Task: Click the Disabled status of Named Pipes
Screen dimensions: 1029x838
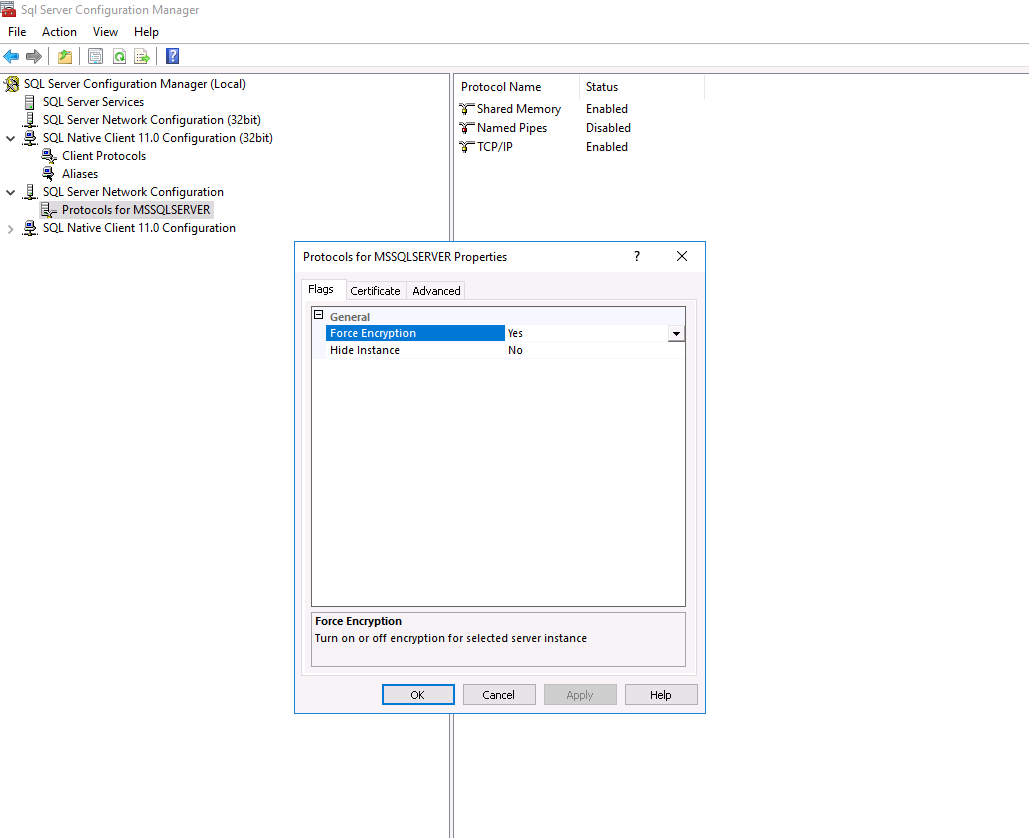Action: point(608,128)
